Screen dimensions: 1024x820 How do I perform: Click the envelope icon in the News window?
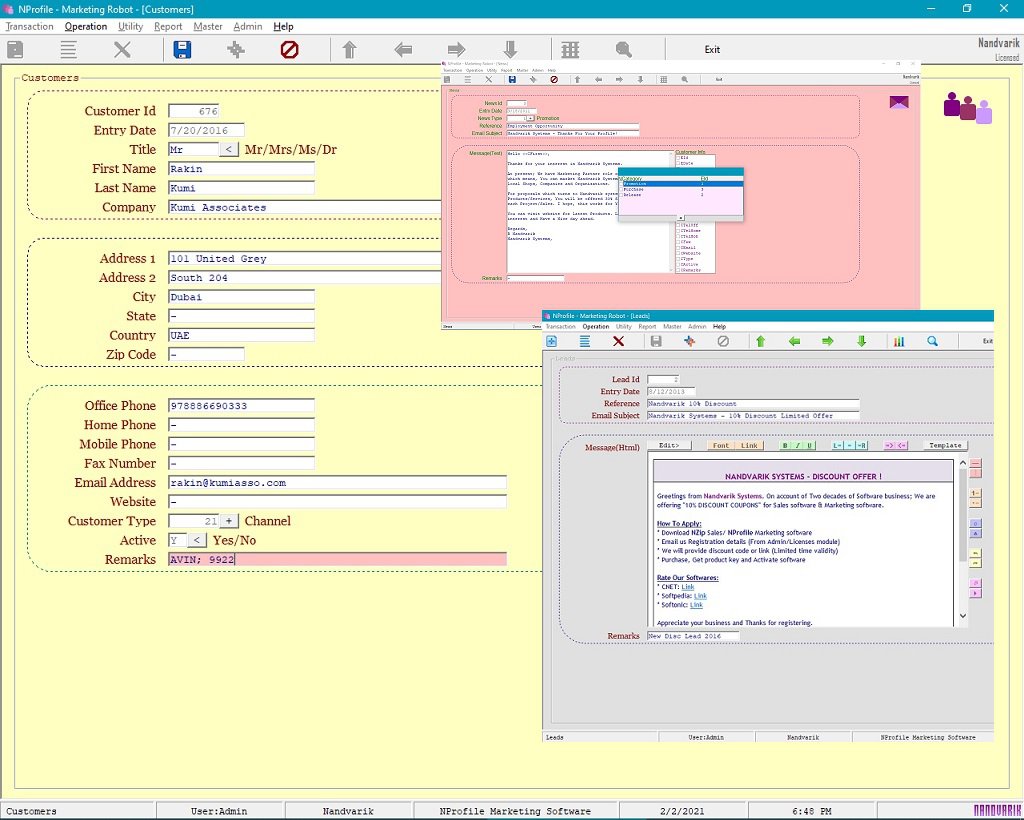click(899, 102)
